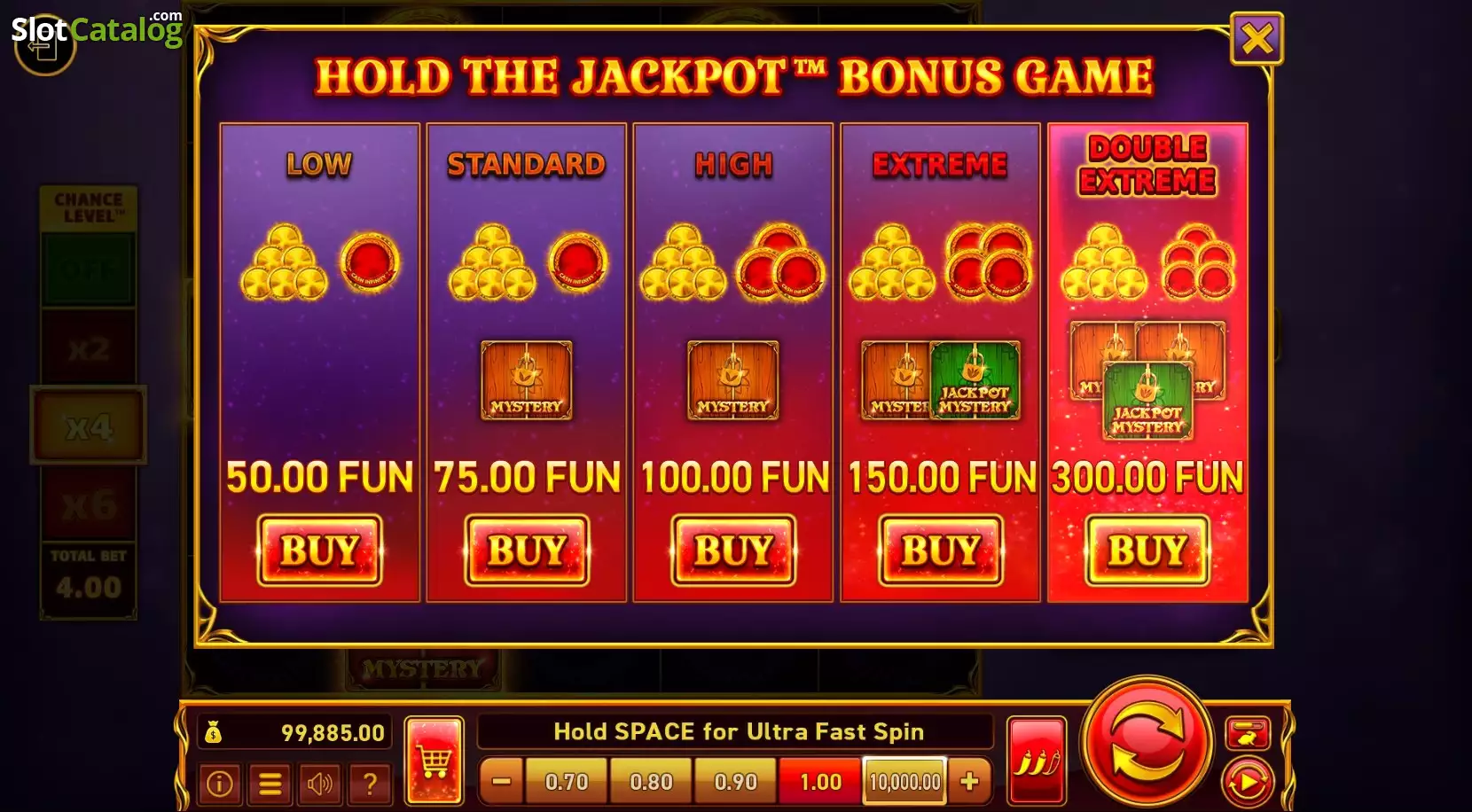
Task: Select the 0.70 bet value
Action: coord(567,781)
